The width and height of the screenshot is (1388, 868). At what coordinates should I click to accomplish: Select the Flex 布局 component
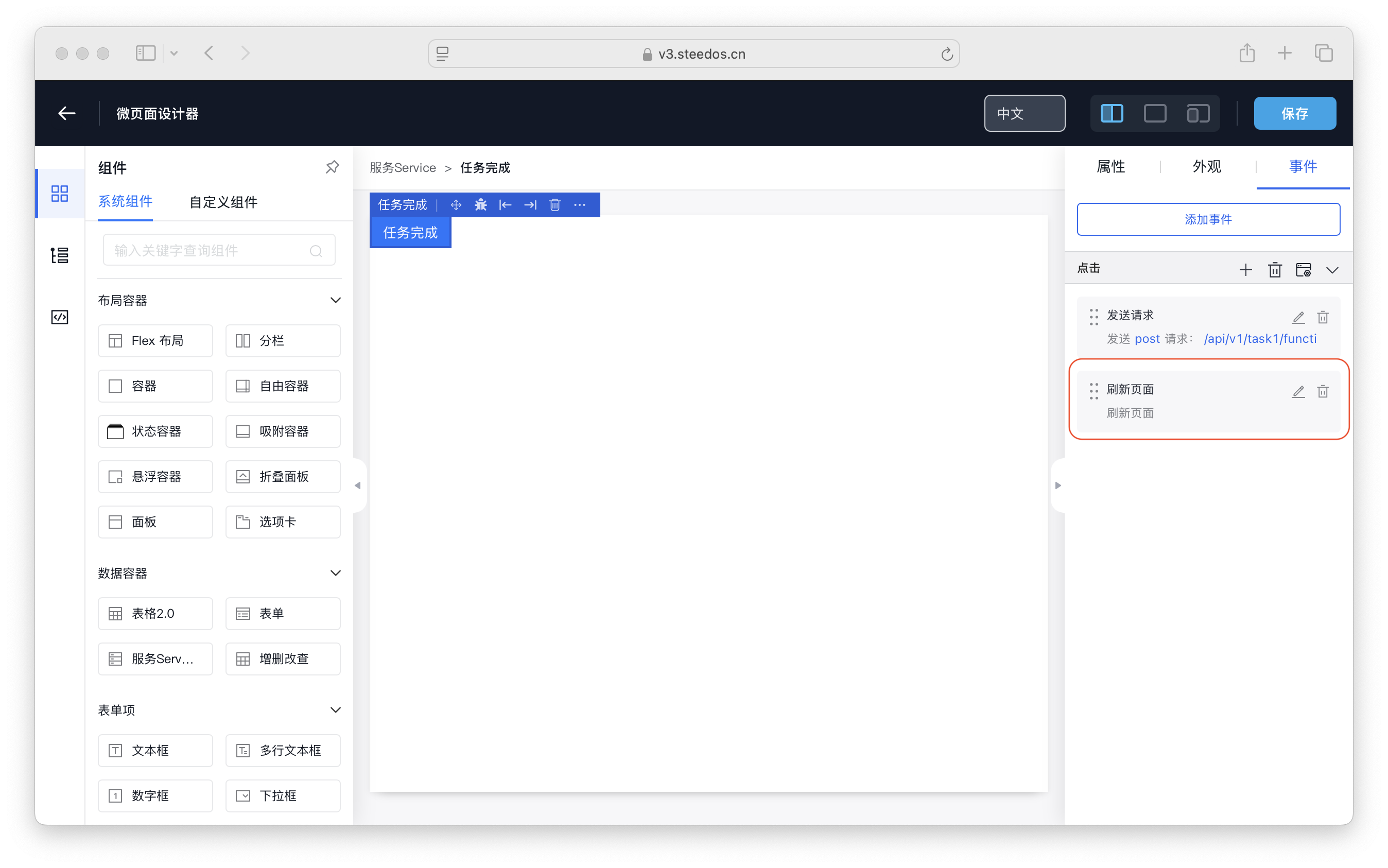(155, 341)
